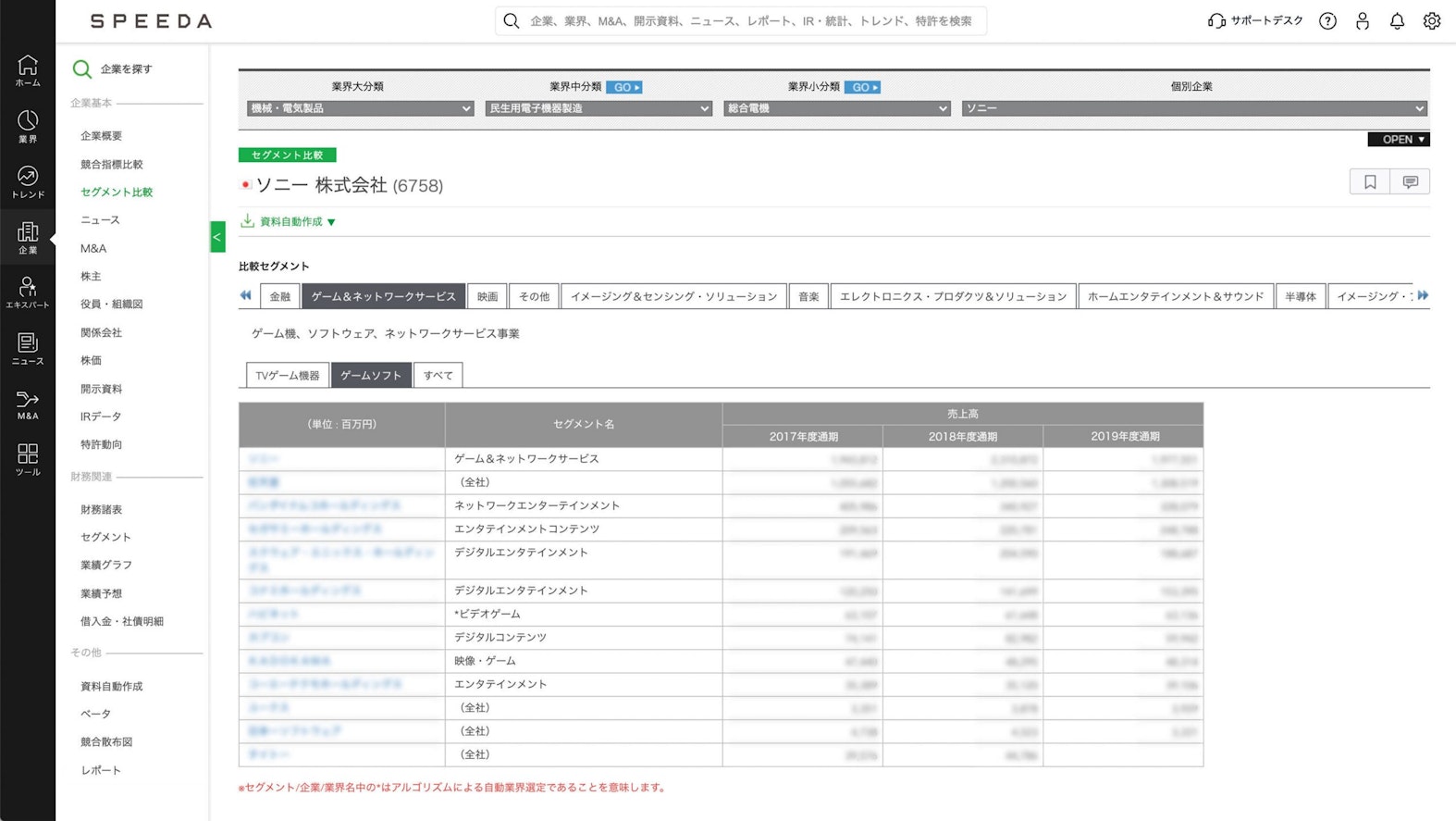The height and width of the screenshot is (821, 1456).
Task: Open the settings gear icon
Action: pos(1431,21)
